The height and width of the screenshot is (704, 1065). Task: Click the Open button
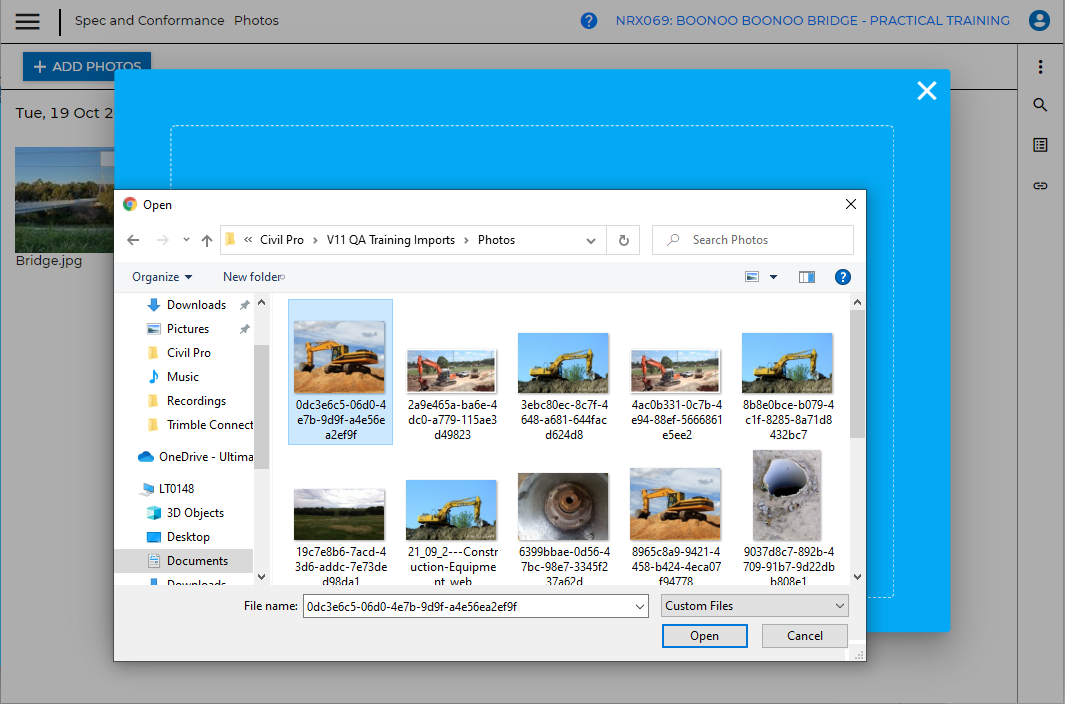(x=704, y=636)
